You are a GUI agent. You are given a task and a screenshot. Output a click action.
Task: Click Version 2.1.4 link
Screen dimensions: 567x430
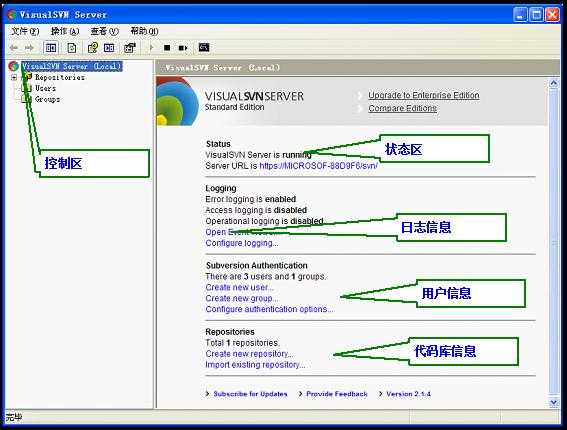[x=408, y=394]
